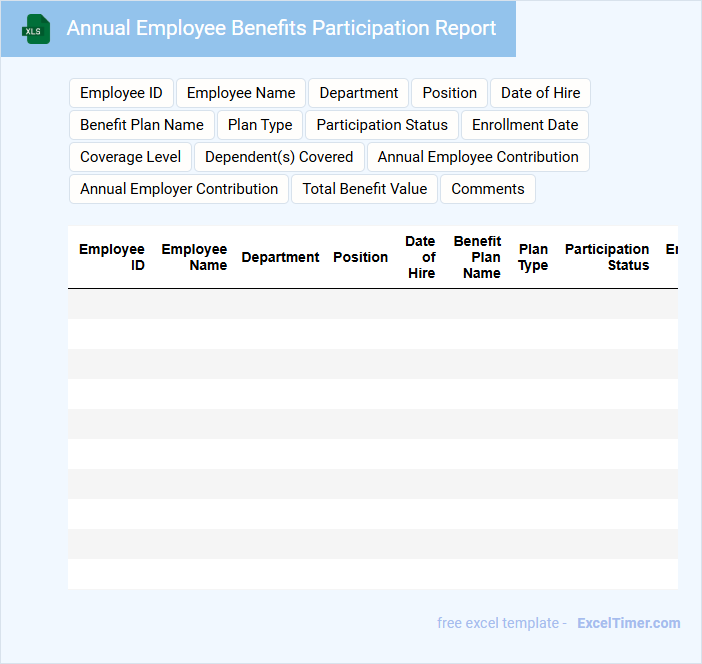The image size is (702, 664).
Task: Select the Enrollment Date tag
Action: point(525,125)
